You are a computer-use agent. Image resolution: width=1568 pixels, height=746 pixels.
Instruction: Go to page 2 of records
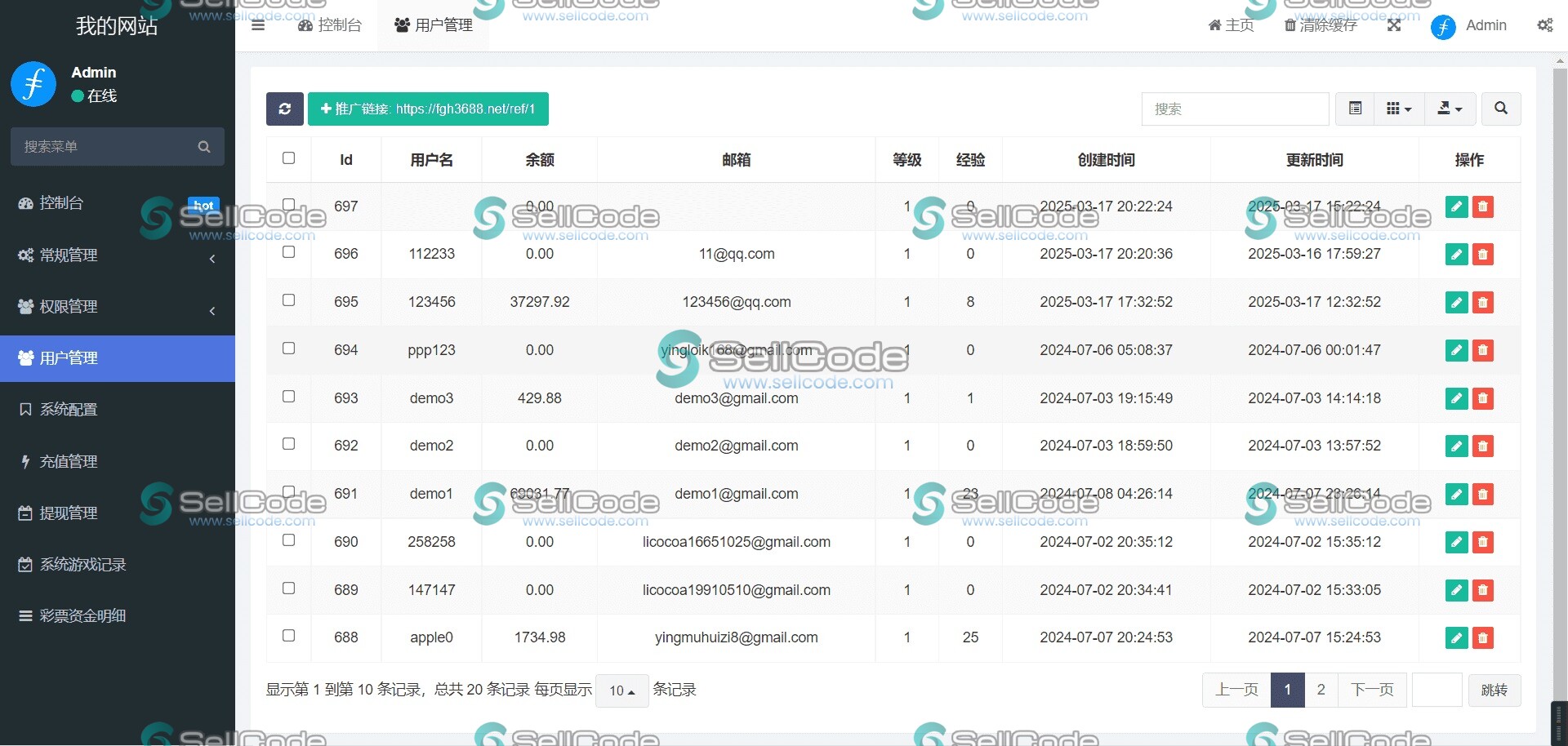click(1321, 690)
